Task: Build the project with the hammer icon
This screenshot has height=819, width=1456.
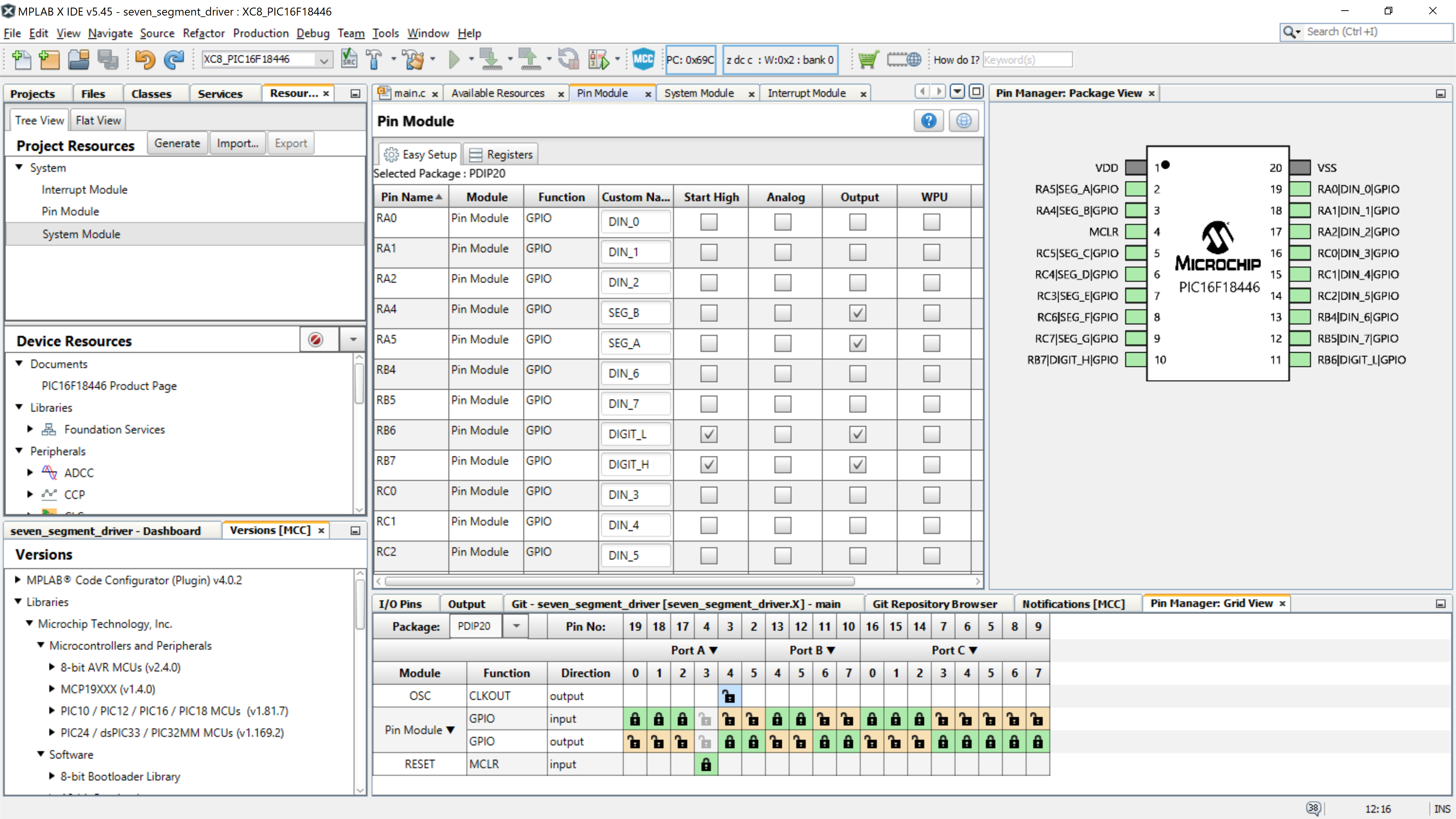Action: [374, 60]
